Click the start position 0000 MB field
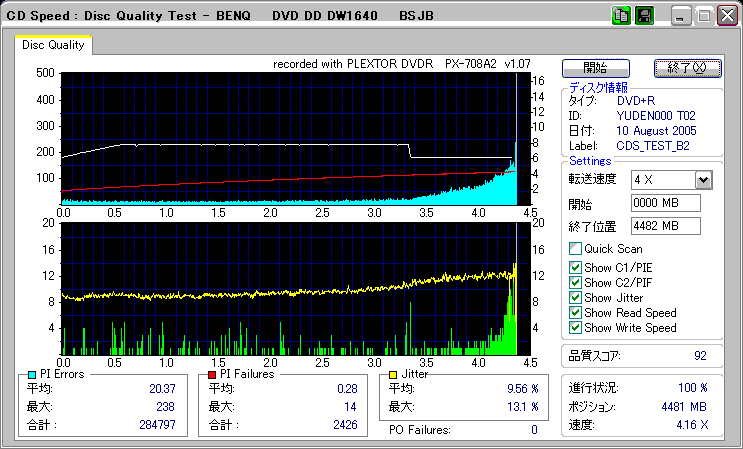 664,204
